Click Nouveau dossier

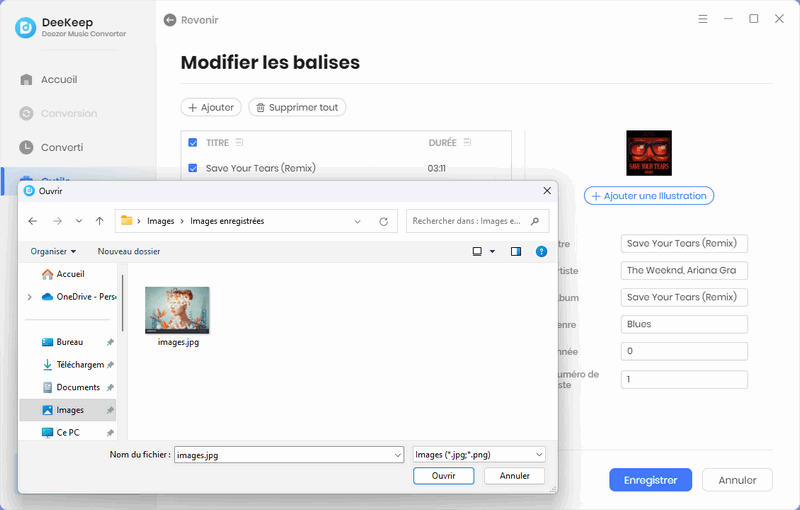click(x=129, y=251)
